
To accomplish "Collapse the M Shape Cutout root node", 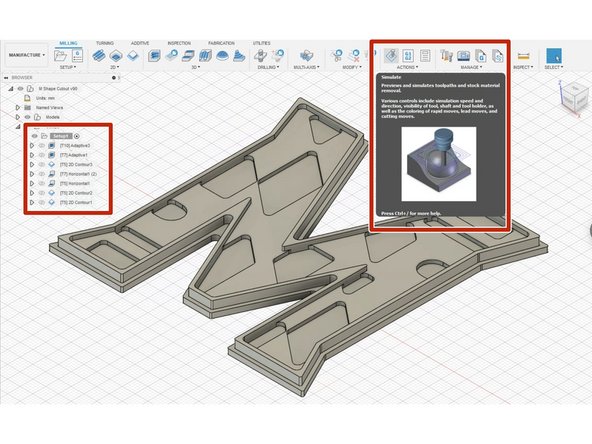I will (11, 89).
